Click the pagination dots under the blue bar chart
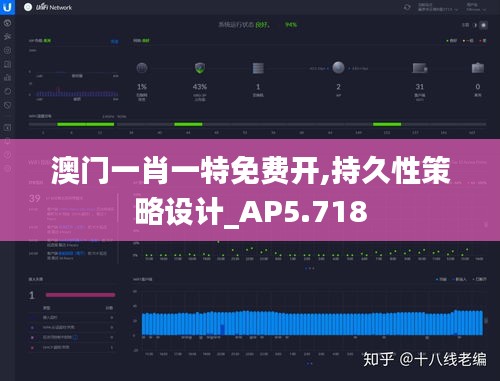500x381 pixels. (x=310, y=363)
